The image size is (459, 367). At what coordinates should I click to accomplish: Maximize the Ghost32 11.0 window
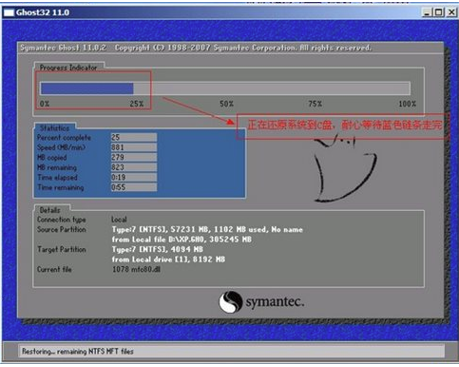pos(439,12)
